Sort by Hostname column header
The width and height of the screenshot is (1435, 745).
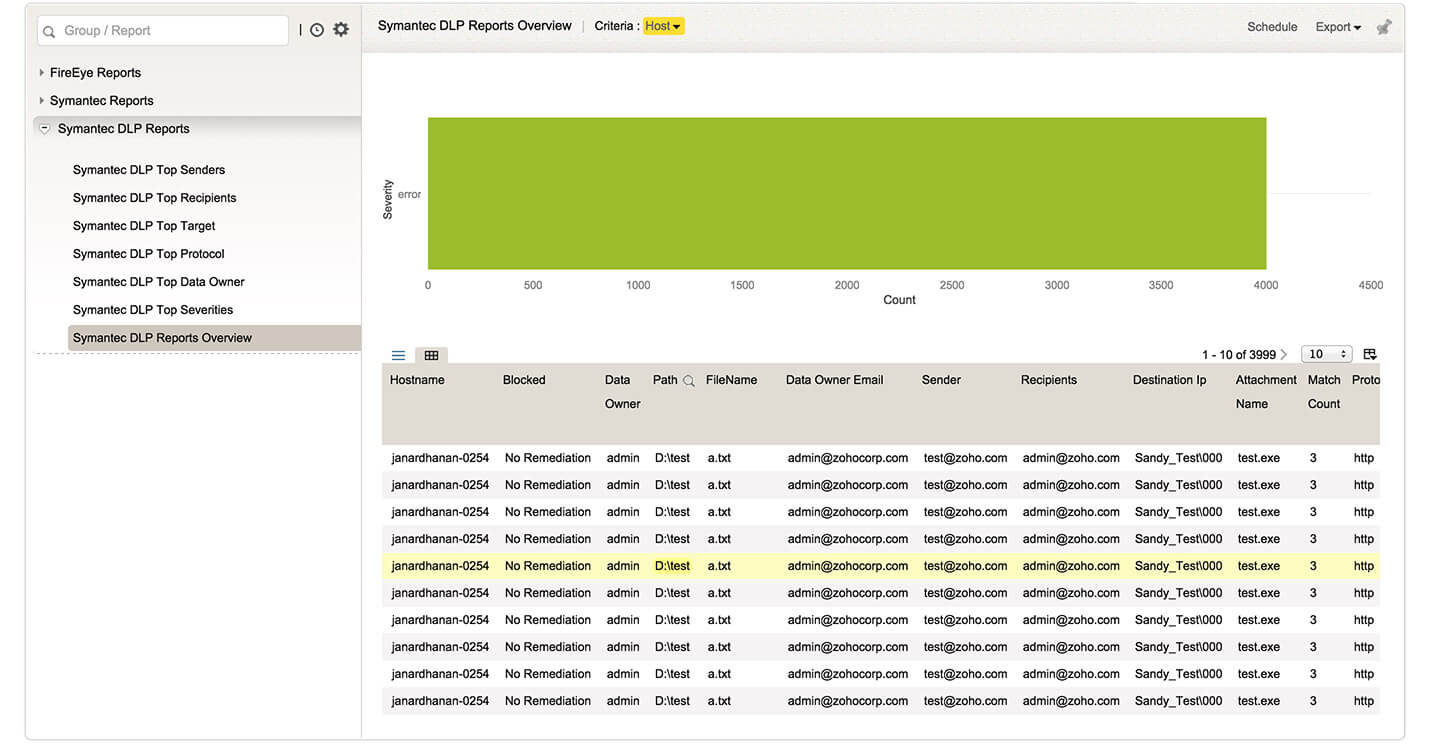click(x=417, y=380)
